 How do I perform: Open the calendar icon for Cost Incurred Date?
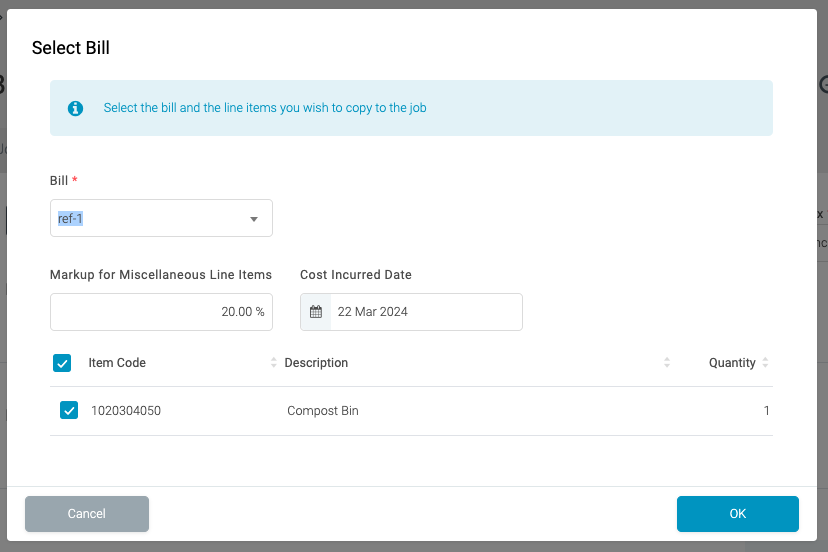click(x=316, y=312)
